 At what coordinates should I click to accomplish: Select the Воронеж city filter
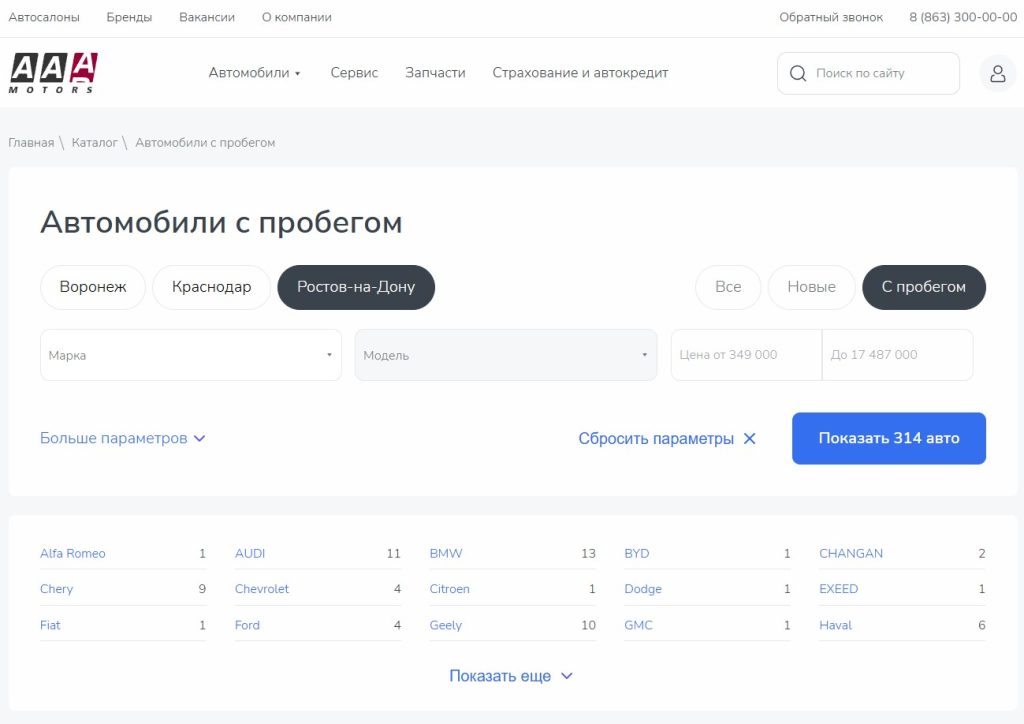(92, 287)
